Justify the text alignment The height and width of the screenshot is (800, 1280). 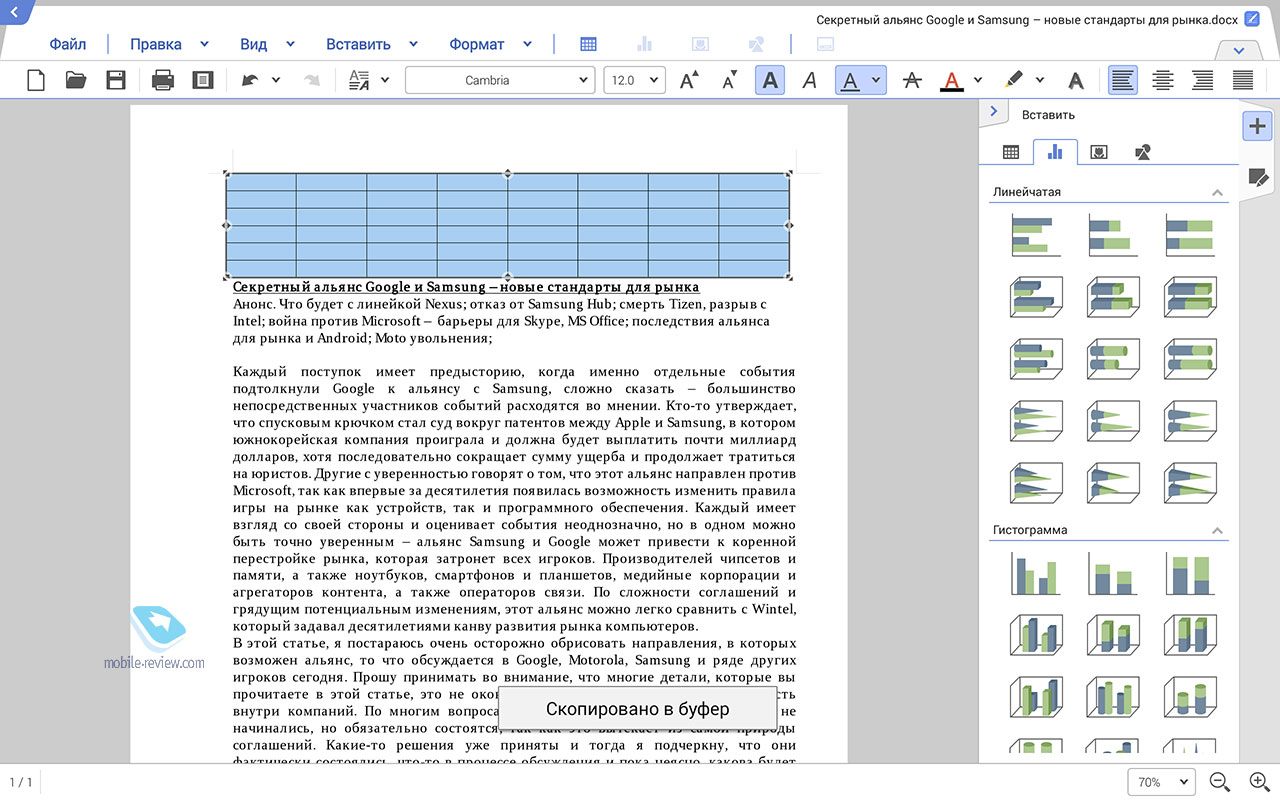click(1243, 80)
